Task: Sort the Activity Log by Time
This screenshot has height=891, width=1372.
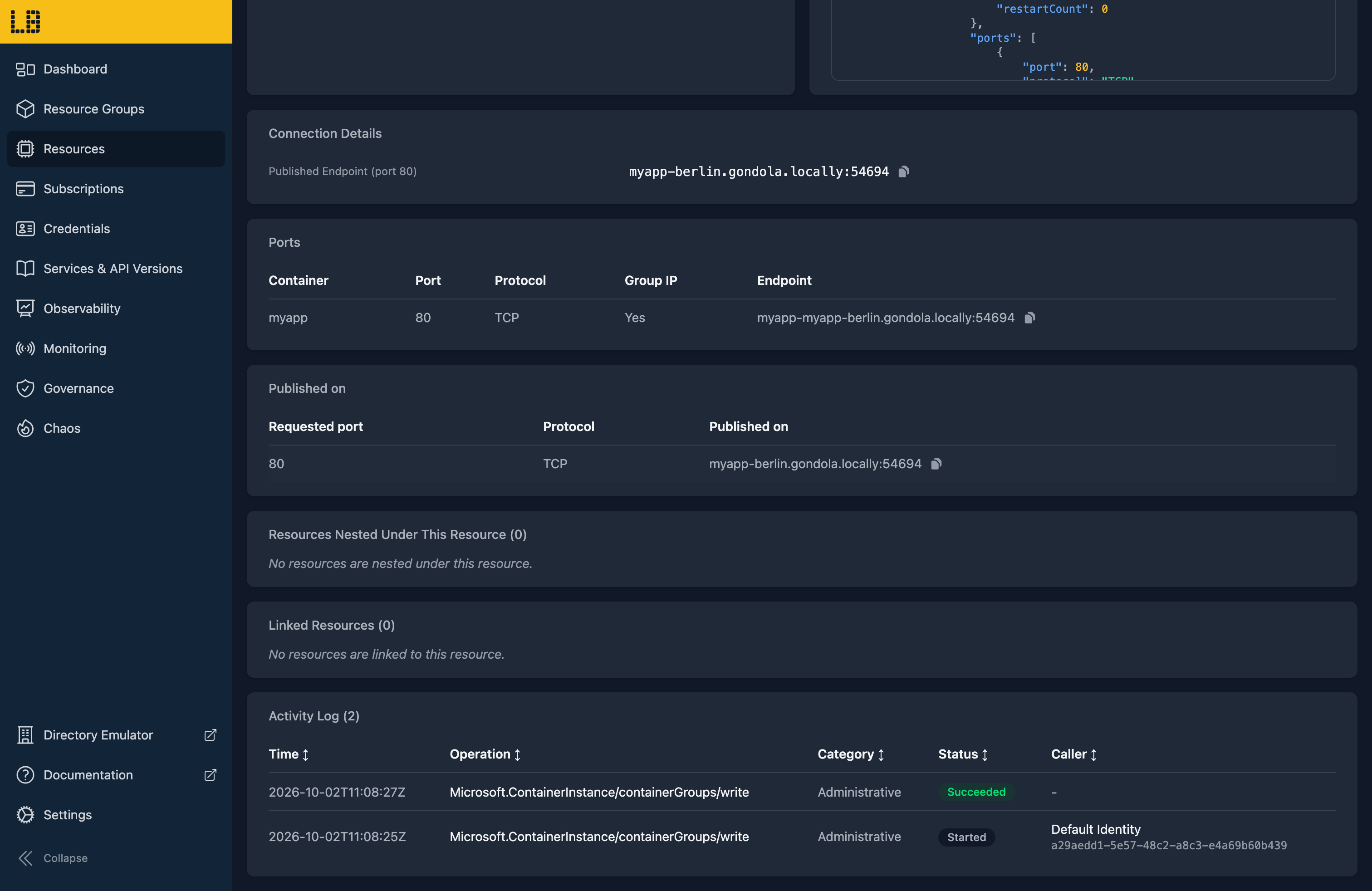Action: coord(289,754)
